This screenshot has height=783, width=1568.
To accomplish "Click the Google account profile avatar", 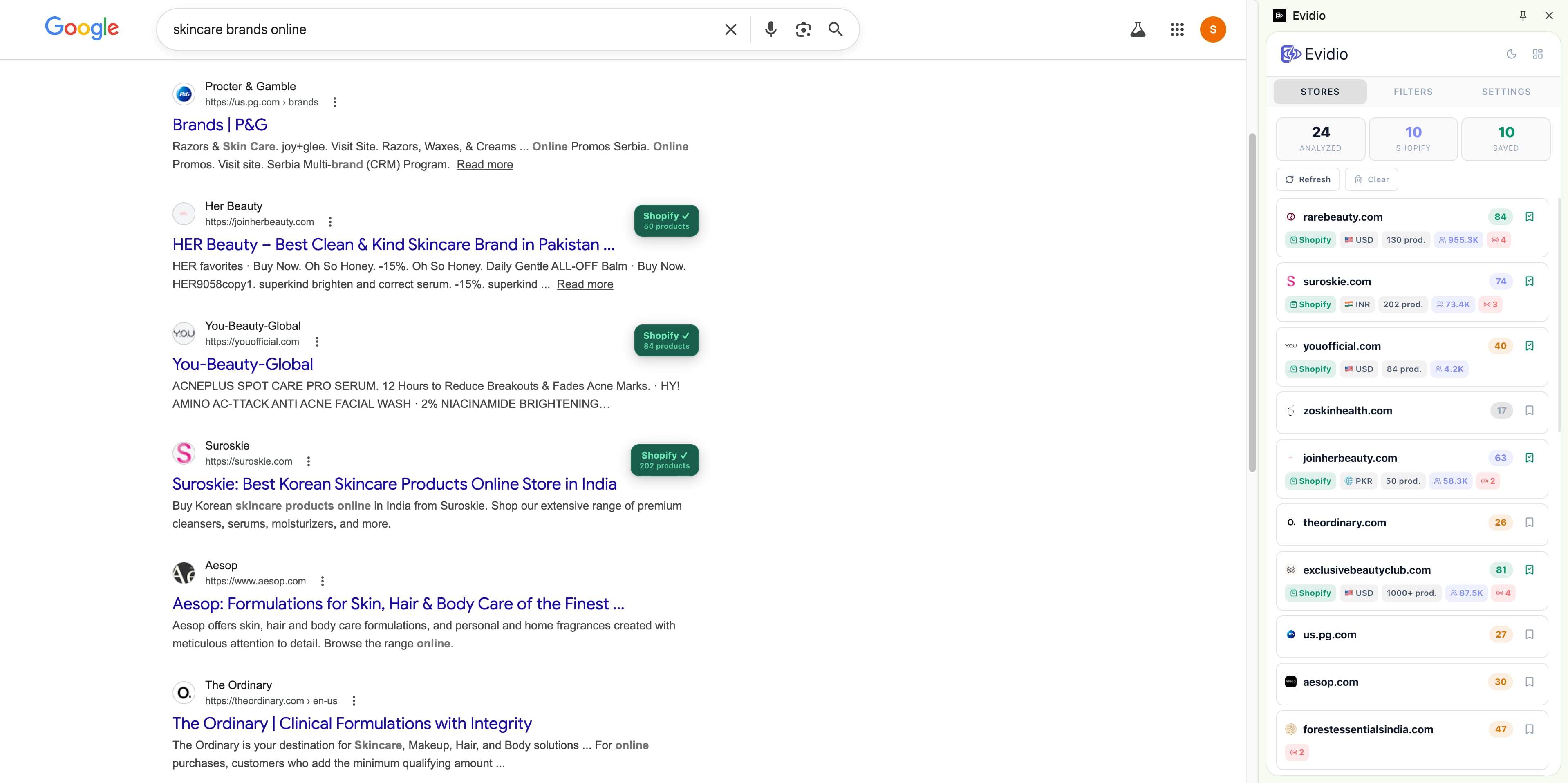I will tap(1212, 29).
